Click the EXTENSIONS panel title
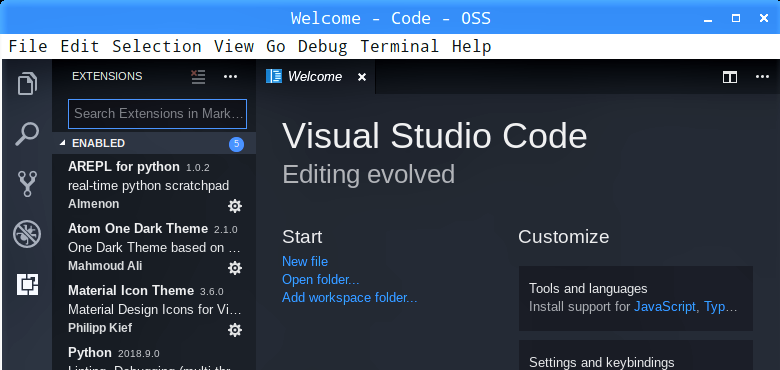Screen dimensions: 780x370 click(107, 76)
